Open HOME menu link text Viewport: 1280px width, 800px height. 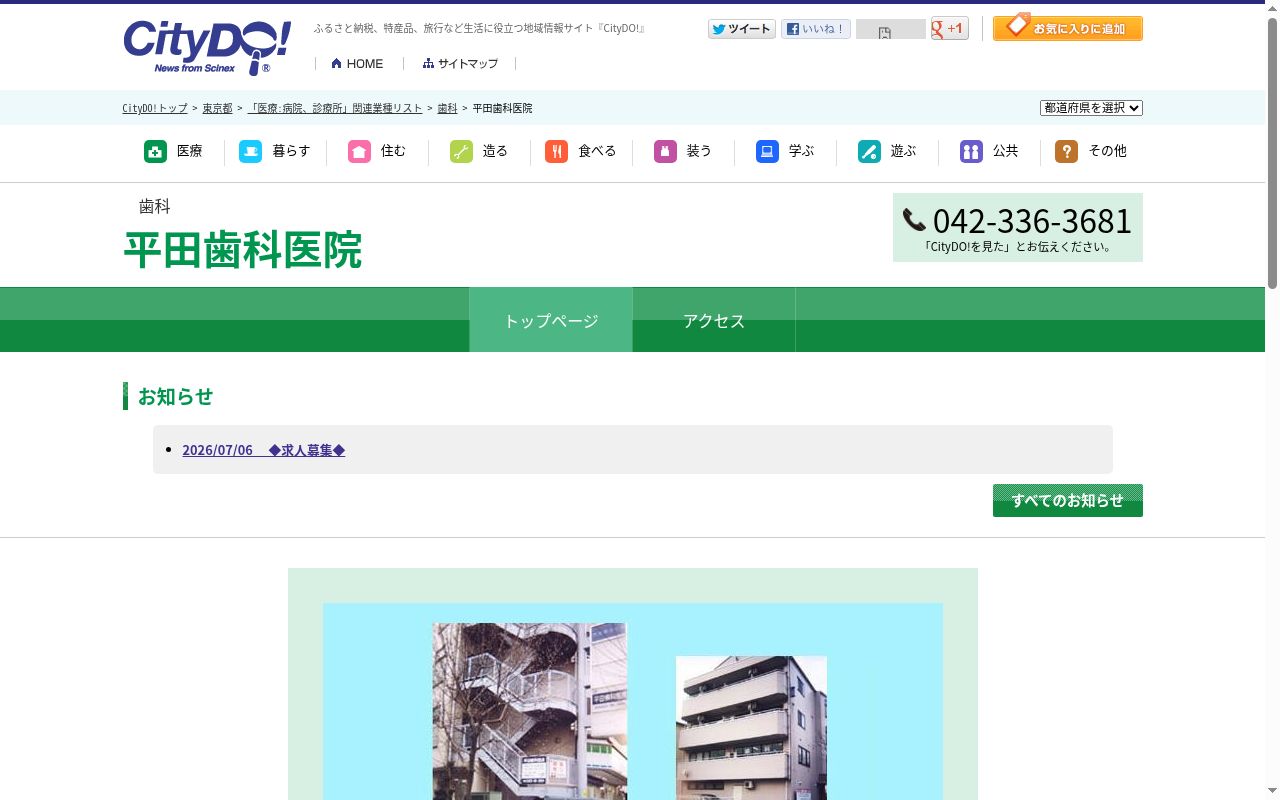365,64
